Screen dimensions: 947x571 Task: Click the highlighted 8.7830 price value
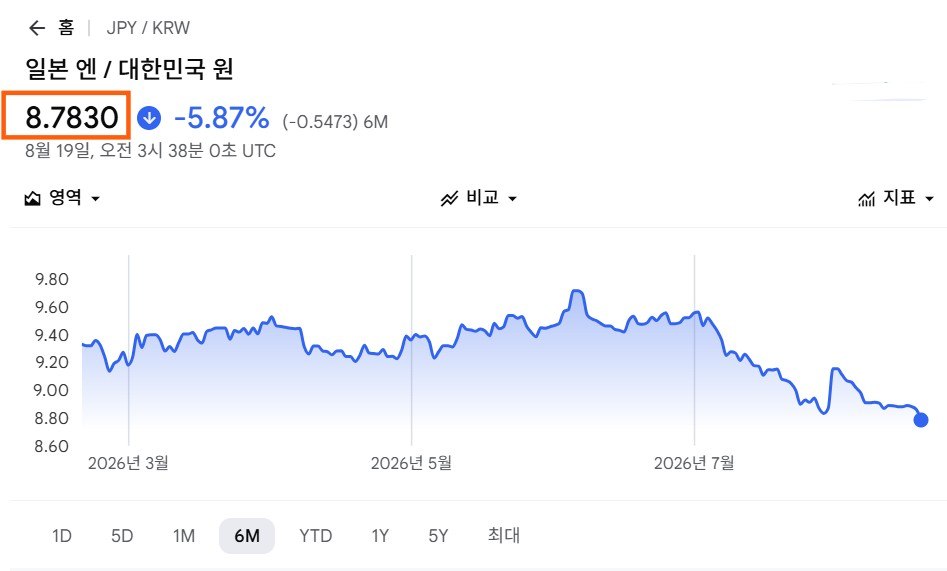point(71,117)
